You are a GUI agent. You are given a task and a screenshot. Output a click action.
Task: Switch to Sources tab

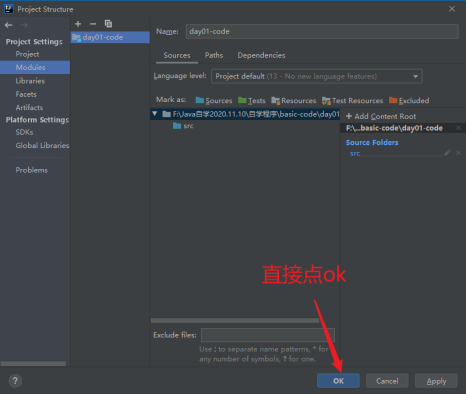[x=177, y=55]
